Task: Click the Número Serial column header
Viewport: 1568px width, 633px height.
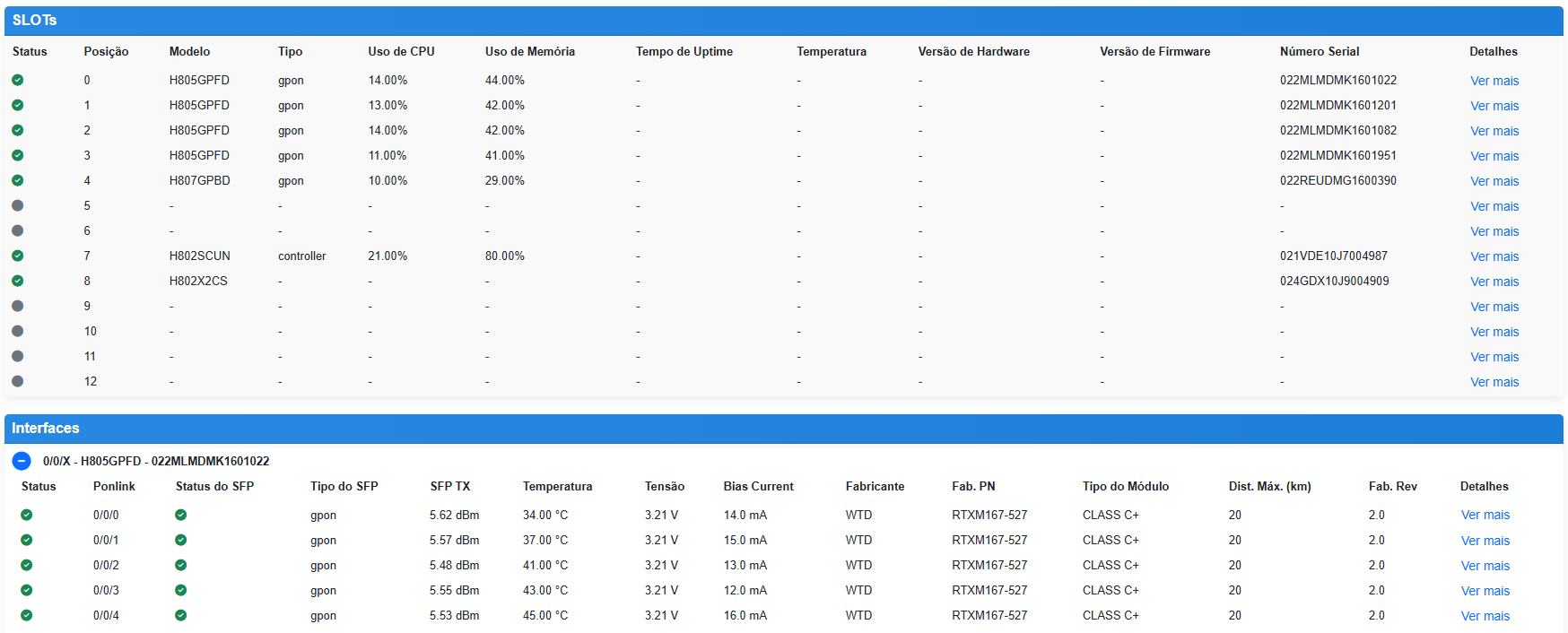Action: coord(1319,51)
